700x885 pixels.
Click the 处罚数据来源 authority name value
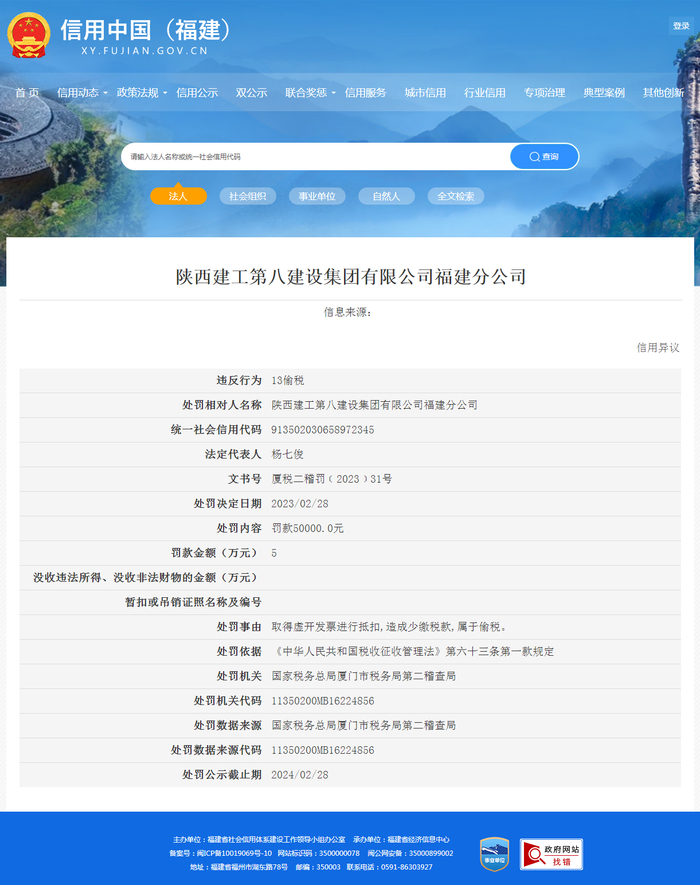click(x=364, y=725)
